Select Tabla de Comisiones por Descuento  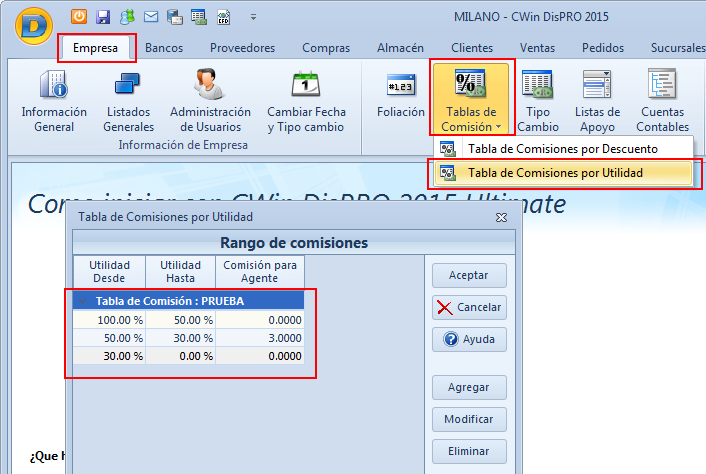(562, 149)
